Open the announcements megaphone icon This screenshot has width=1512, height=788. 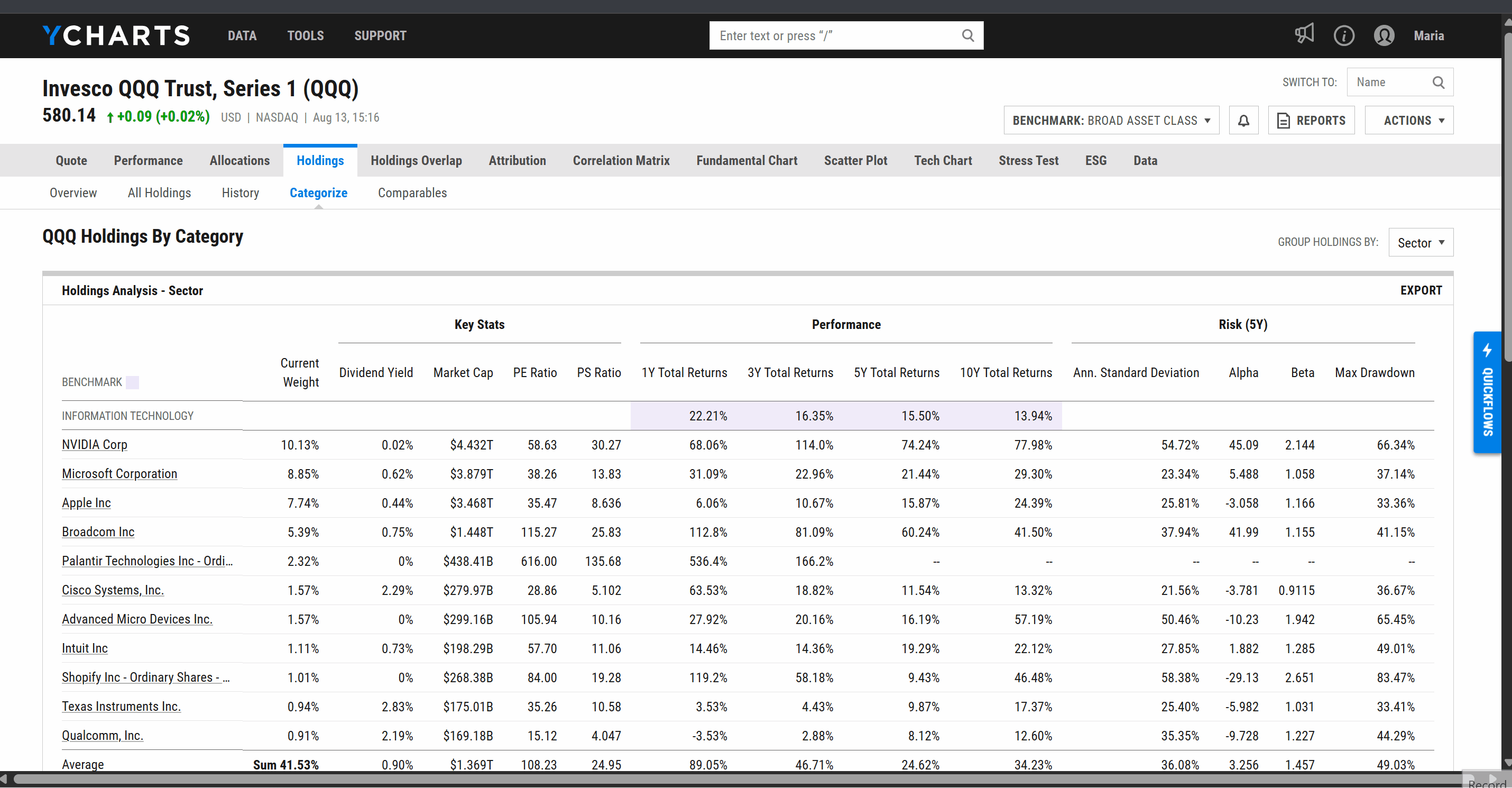tap(1304, 34)
